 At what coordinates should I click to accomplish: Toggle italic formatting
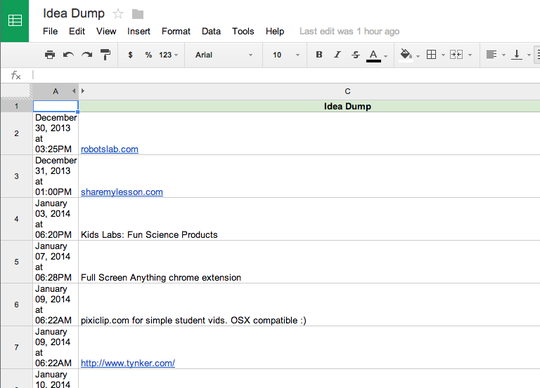click(338, 55)
